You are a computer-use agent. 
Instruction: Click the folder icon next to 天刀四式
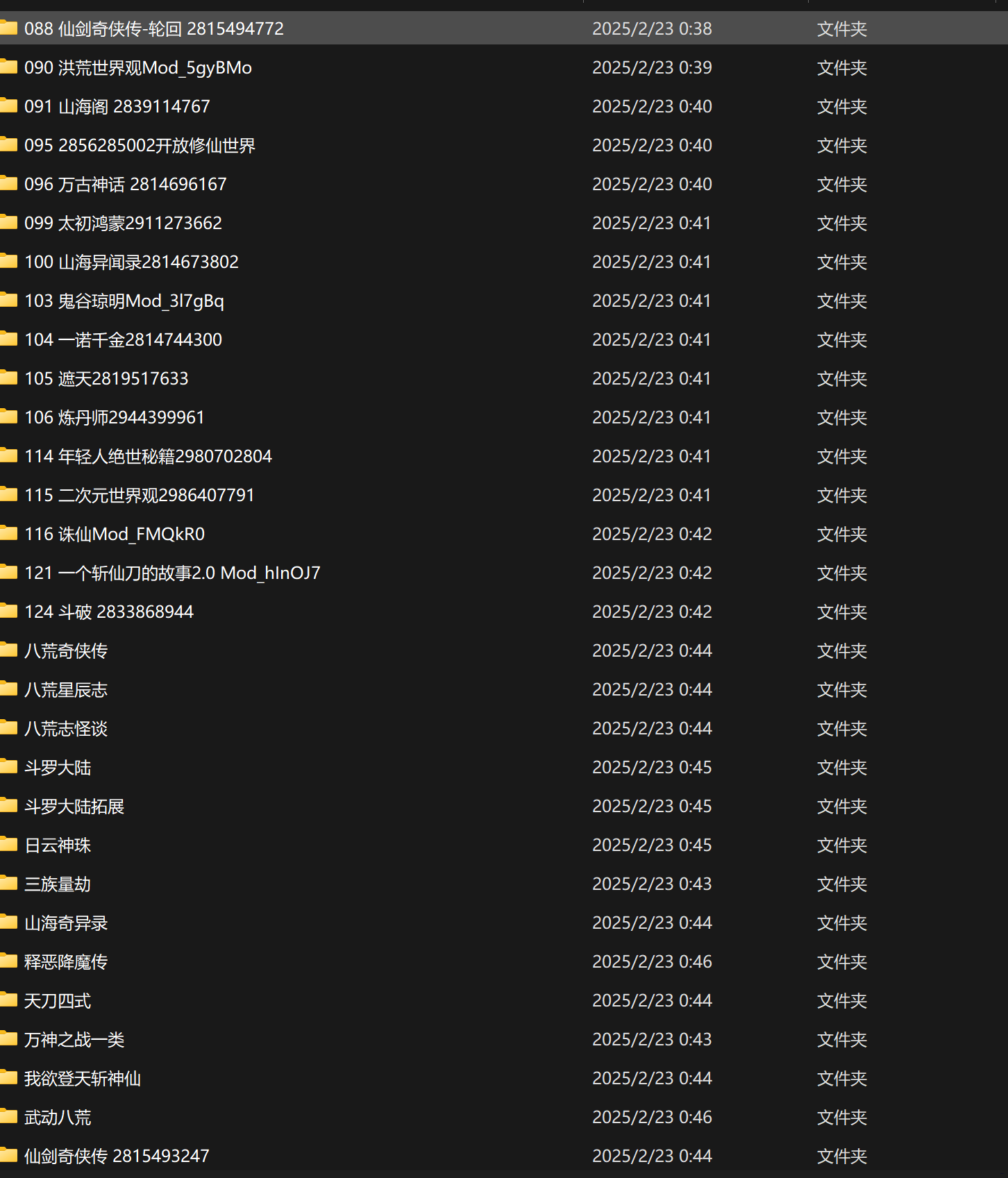(9, 1000)
